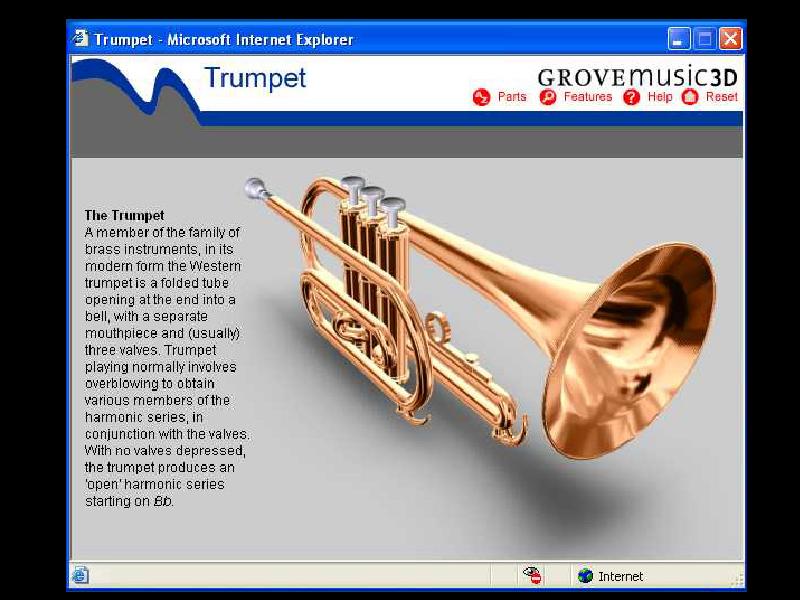Click the bold 'The Trumpet' description title
Screen dimensions: 800x600
[x=124, y=215]
